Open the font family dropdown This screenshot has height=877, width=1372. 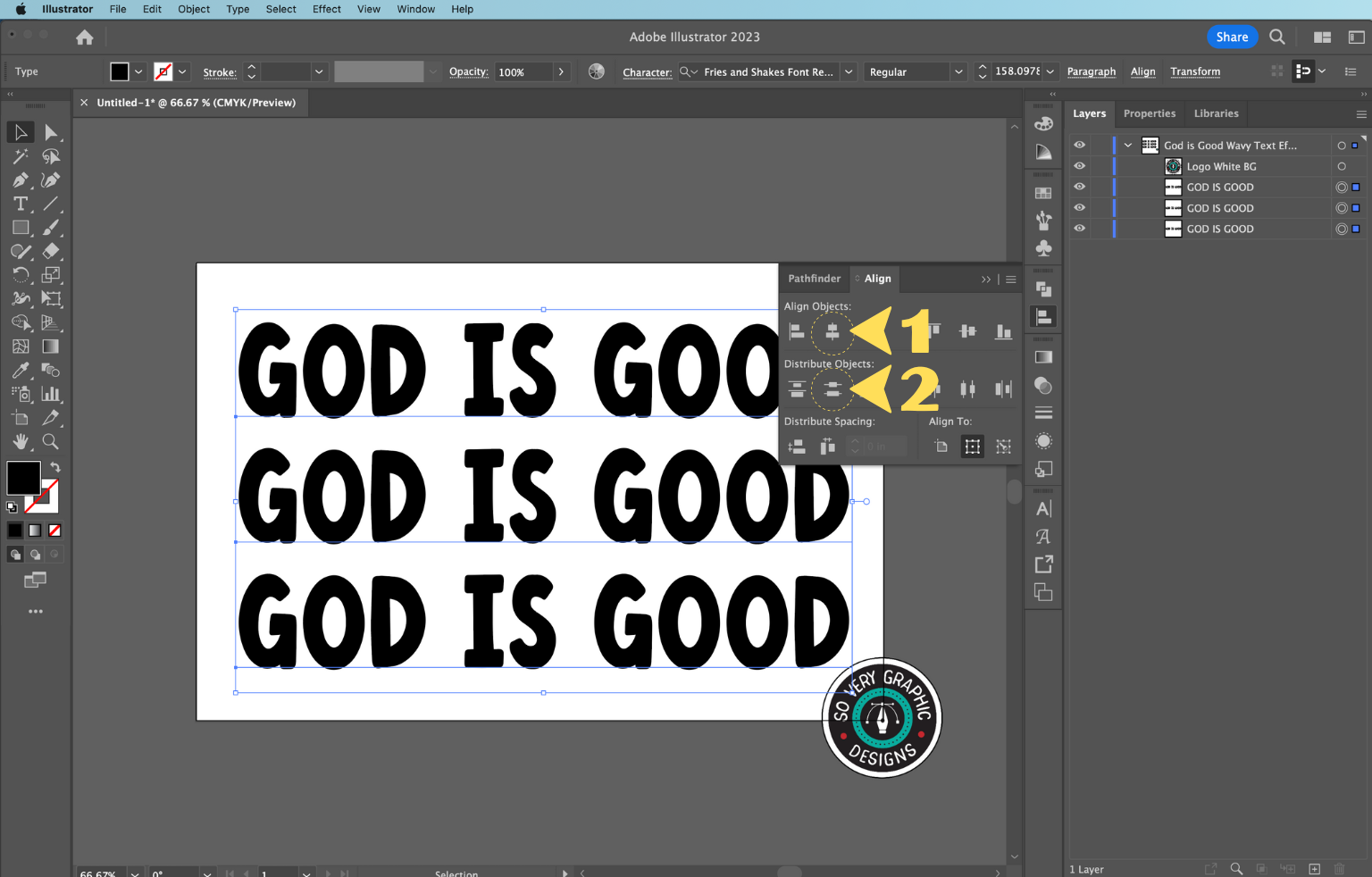849,71
